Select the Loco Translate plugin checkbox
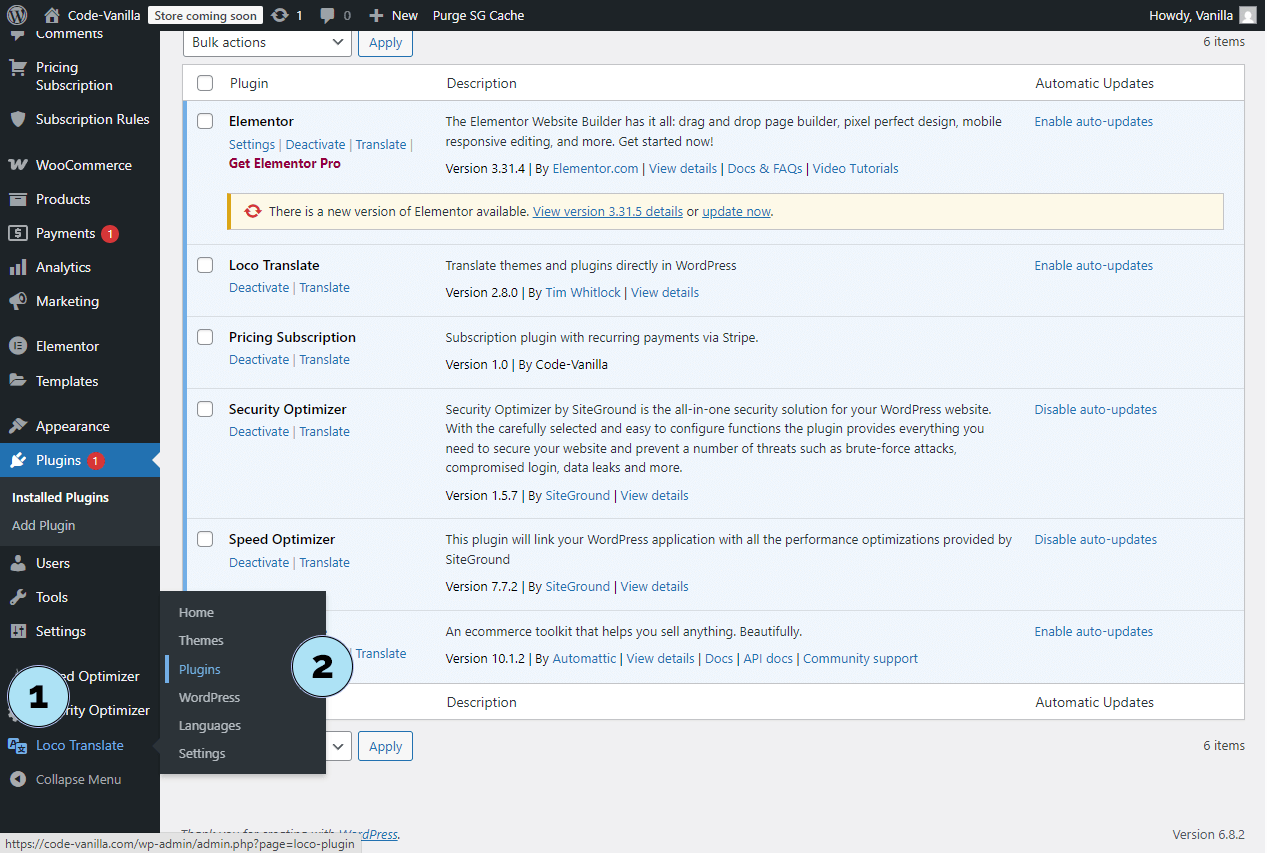Image resolution: width=1267 pixels, height=853 pixels. (205, 265)
